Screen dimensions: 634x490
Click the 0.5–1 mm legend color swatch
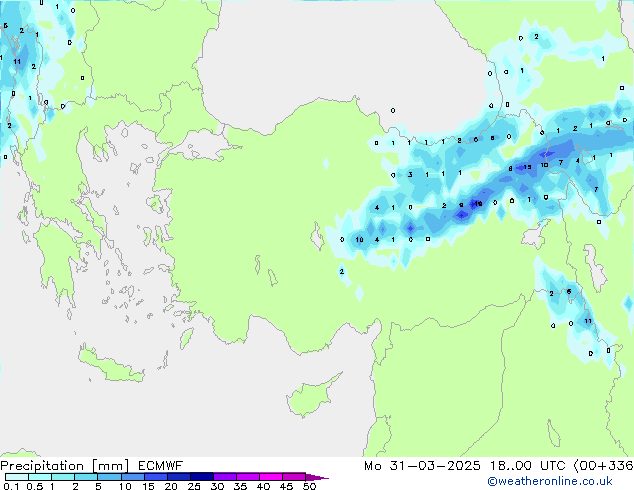point(40,477)
